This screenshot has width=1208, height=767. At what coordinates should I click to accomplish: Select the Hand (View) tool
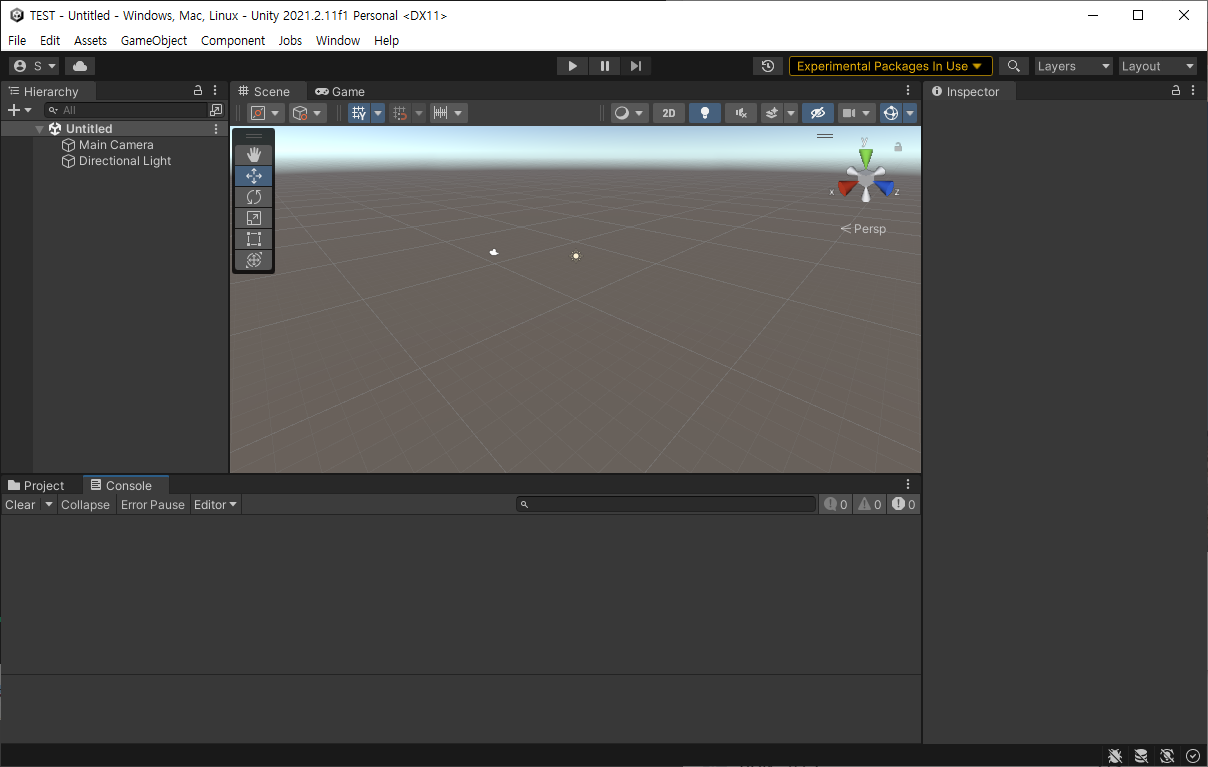pos(254,155)
